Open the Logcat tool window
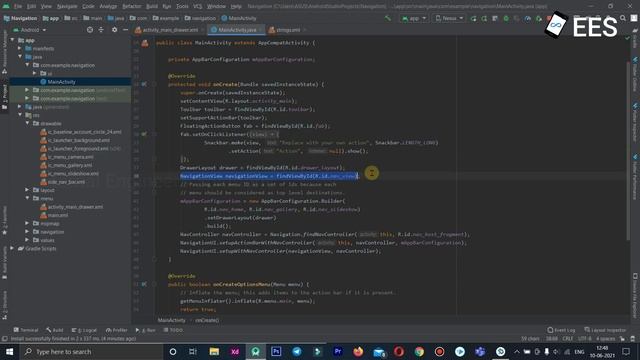 coord(84,330)
